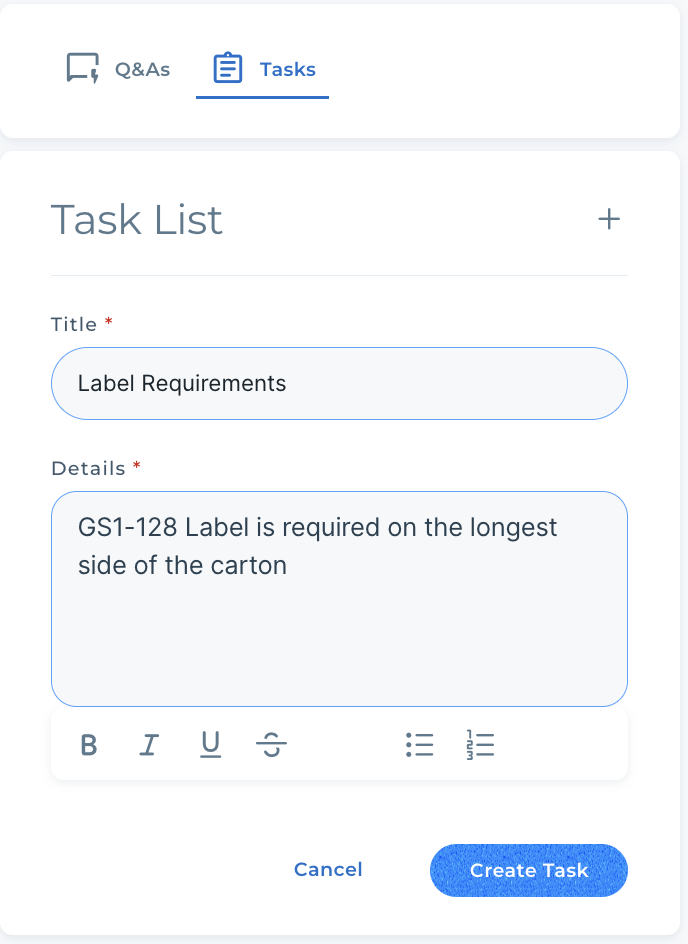
Task: Click the Task List heading
Action: (137, 220)
